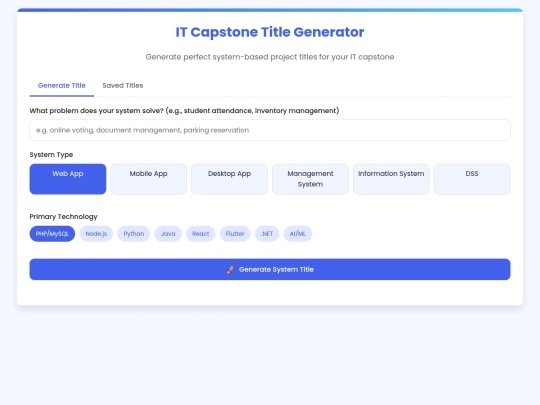Choose Node.js as primary technology
This screenshot has height=405, width=540.
tap(96, 234)
